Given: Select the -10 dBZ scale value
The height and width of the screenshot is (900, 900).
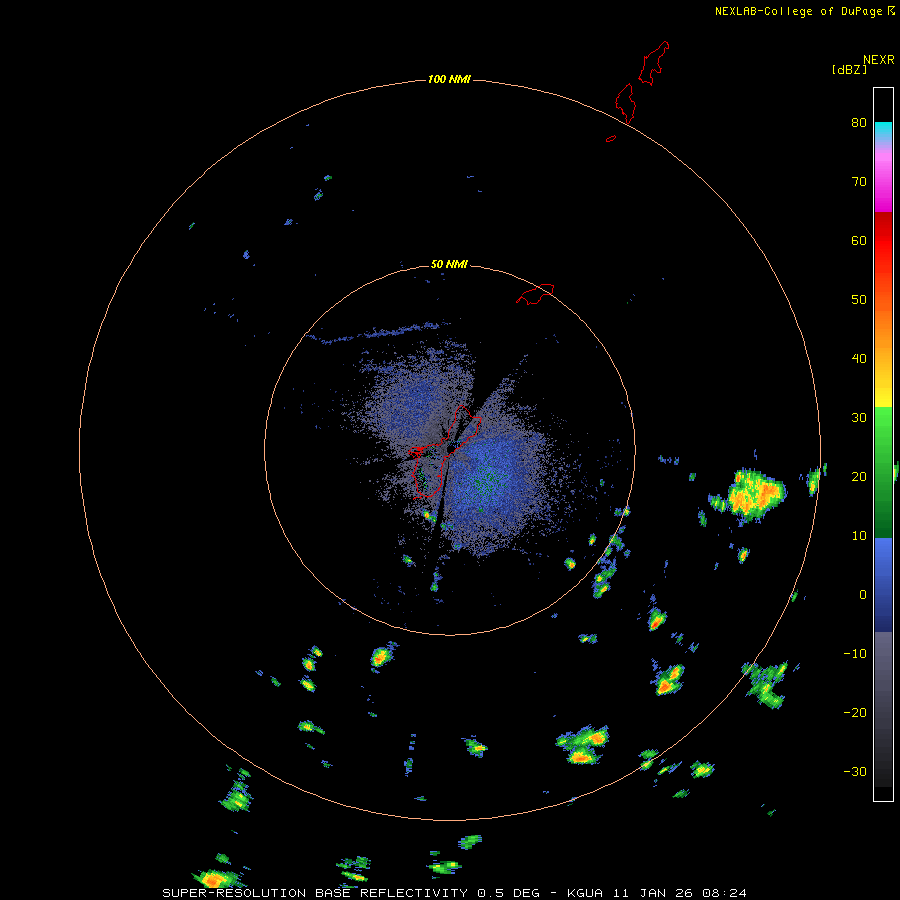Looking at the screenshot, I should coord(855,654).
